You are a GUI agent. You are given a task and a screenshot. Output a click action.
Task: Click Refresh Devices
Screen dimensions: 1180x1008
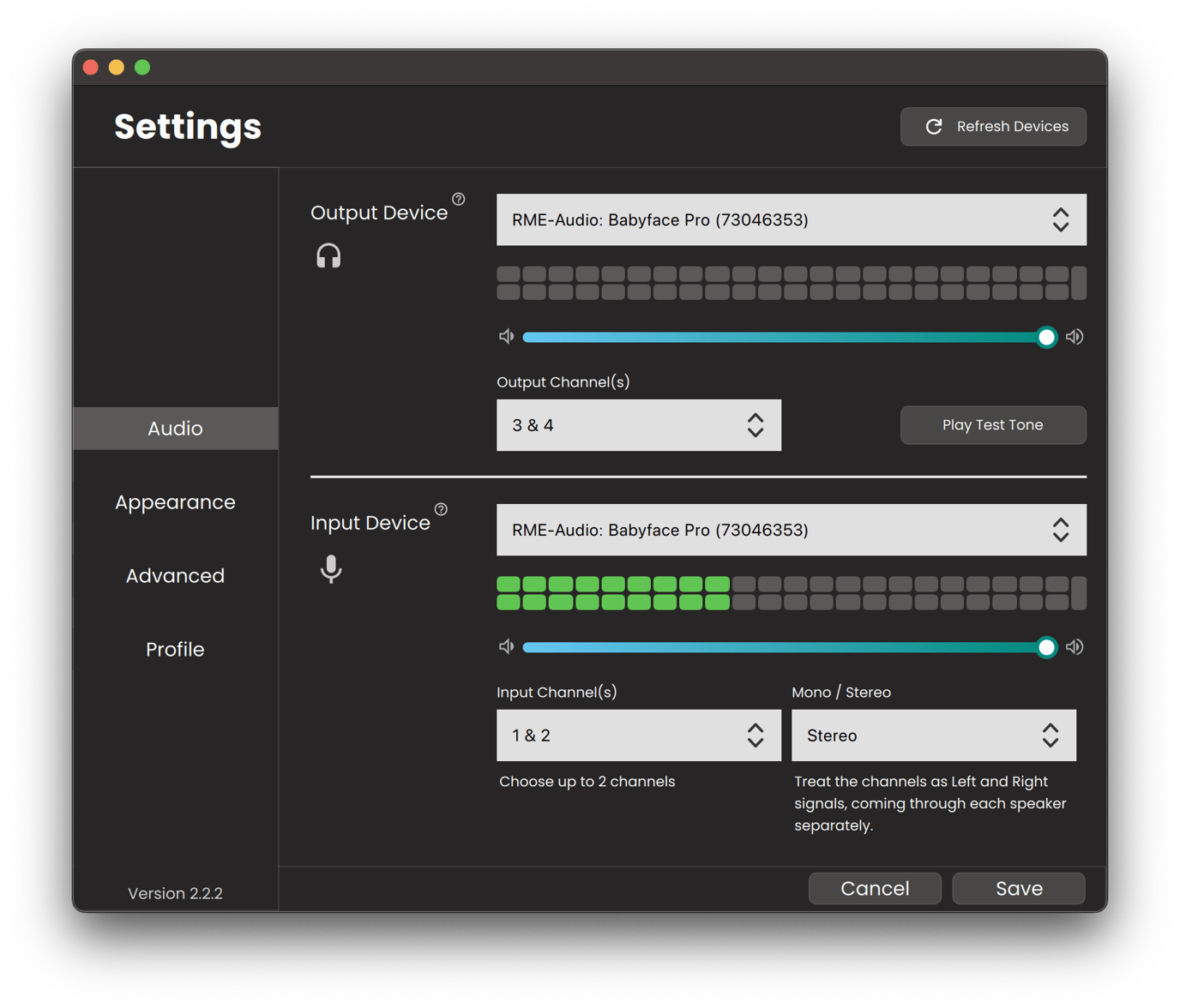coord(992,126)
